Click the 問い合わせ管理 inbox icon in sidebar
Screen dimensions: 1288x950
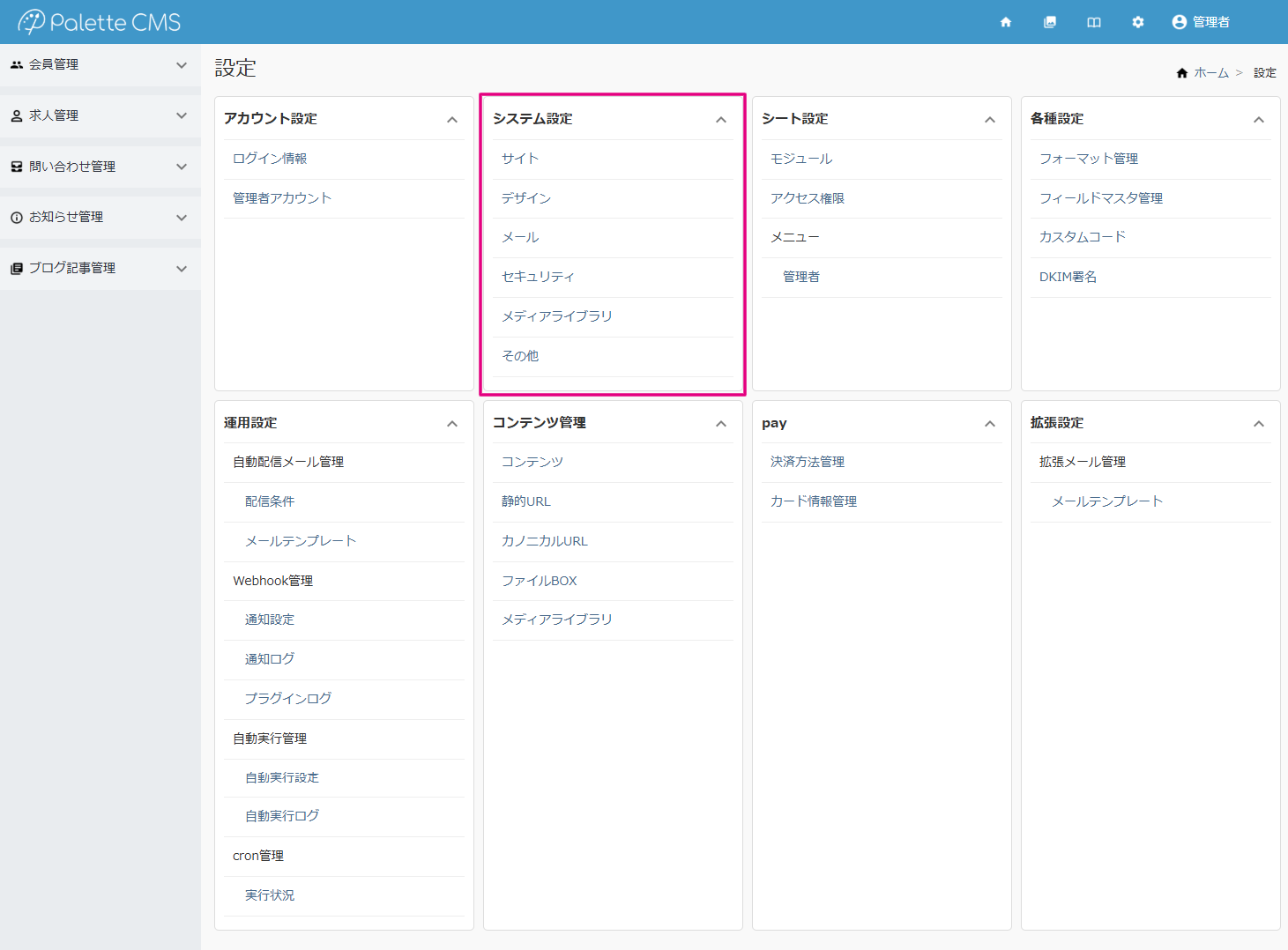17,167
